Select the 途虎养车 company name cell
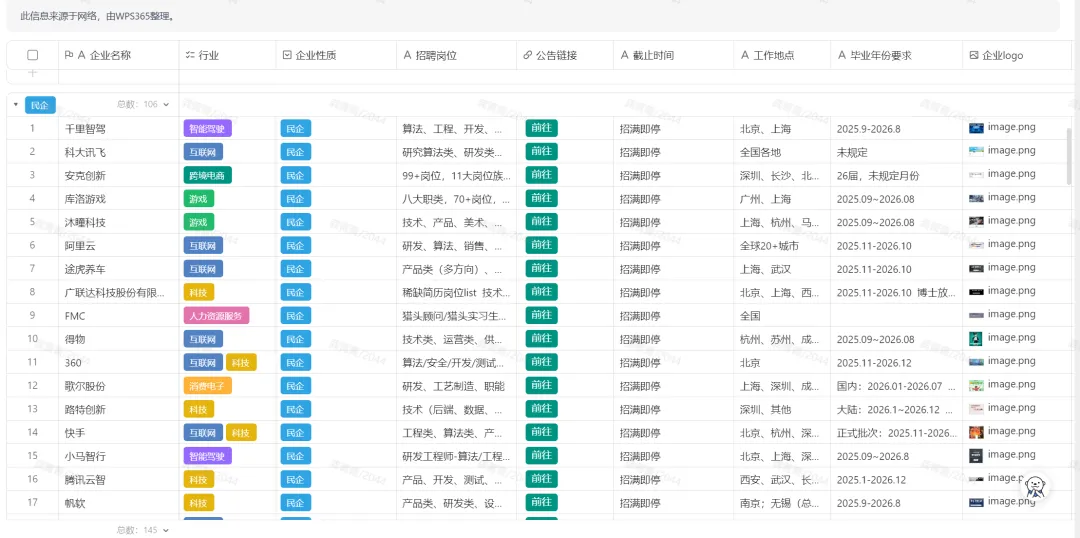 [x=118, y=269]
